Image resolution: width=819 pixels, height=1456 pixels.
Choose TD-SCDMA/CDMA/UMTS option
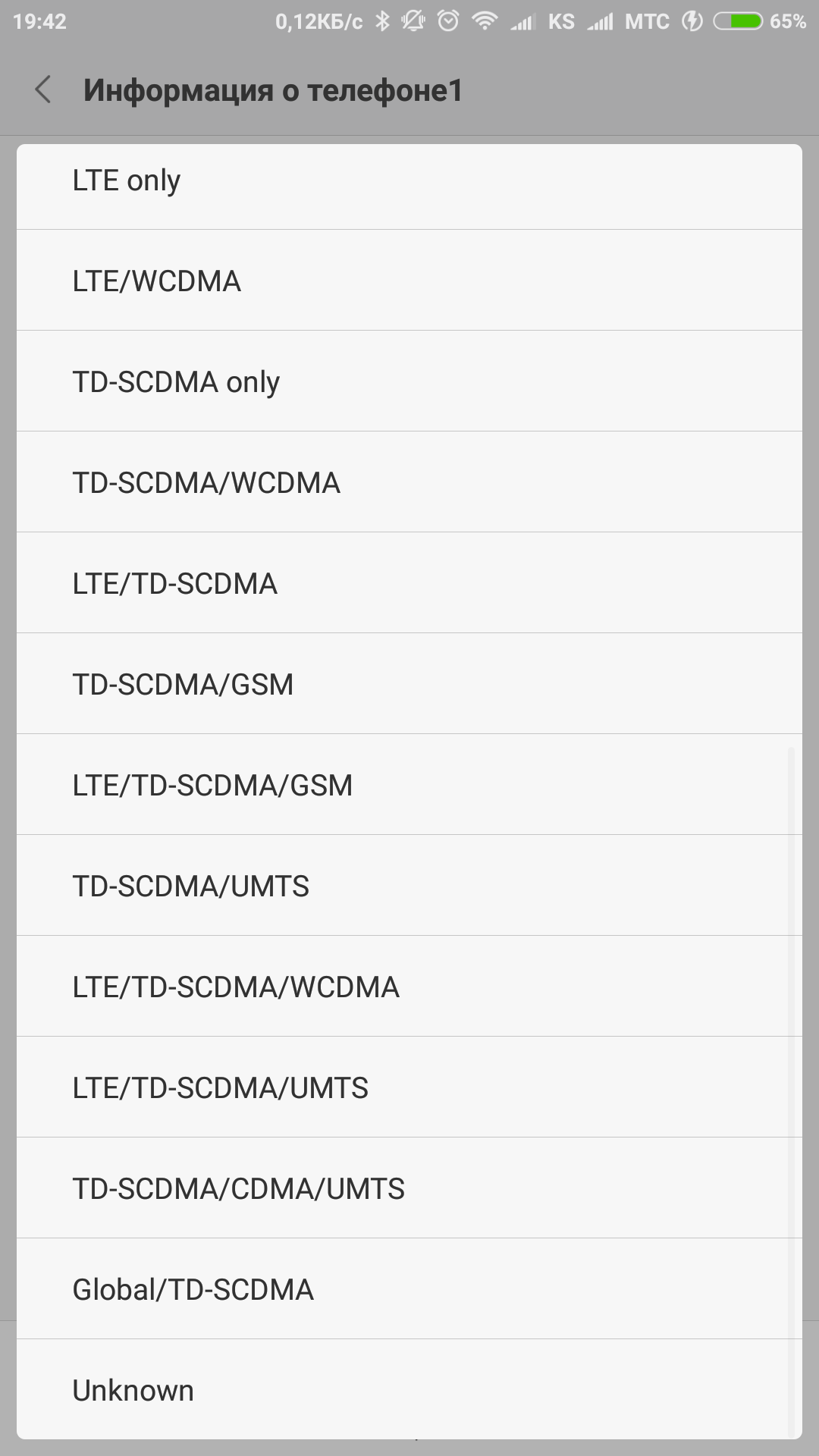pos(409,1188)
